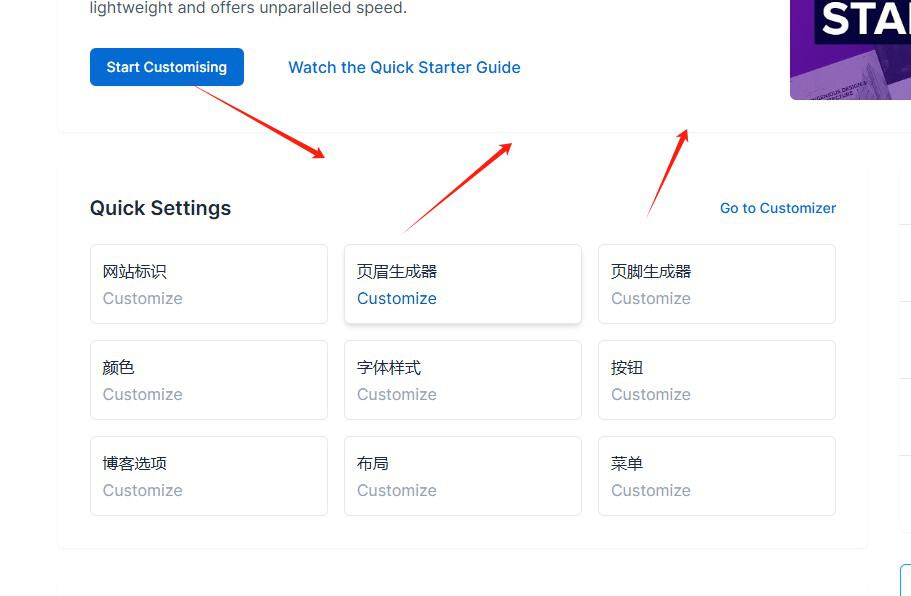Click the Quick Settings heading

pyautogui.click(x=160, y=208)
